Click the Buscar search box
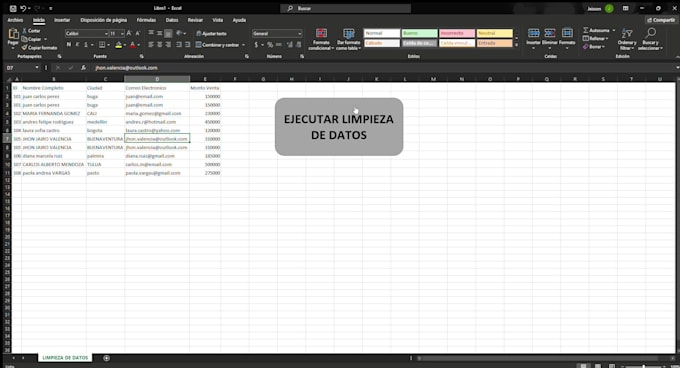The image size is (680, 368). point(346,8)
